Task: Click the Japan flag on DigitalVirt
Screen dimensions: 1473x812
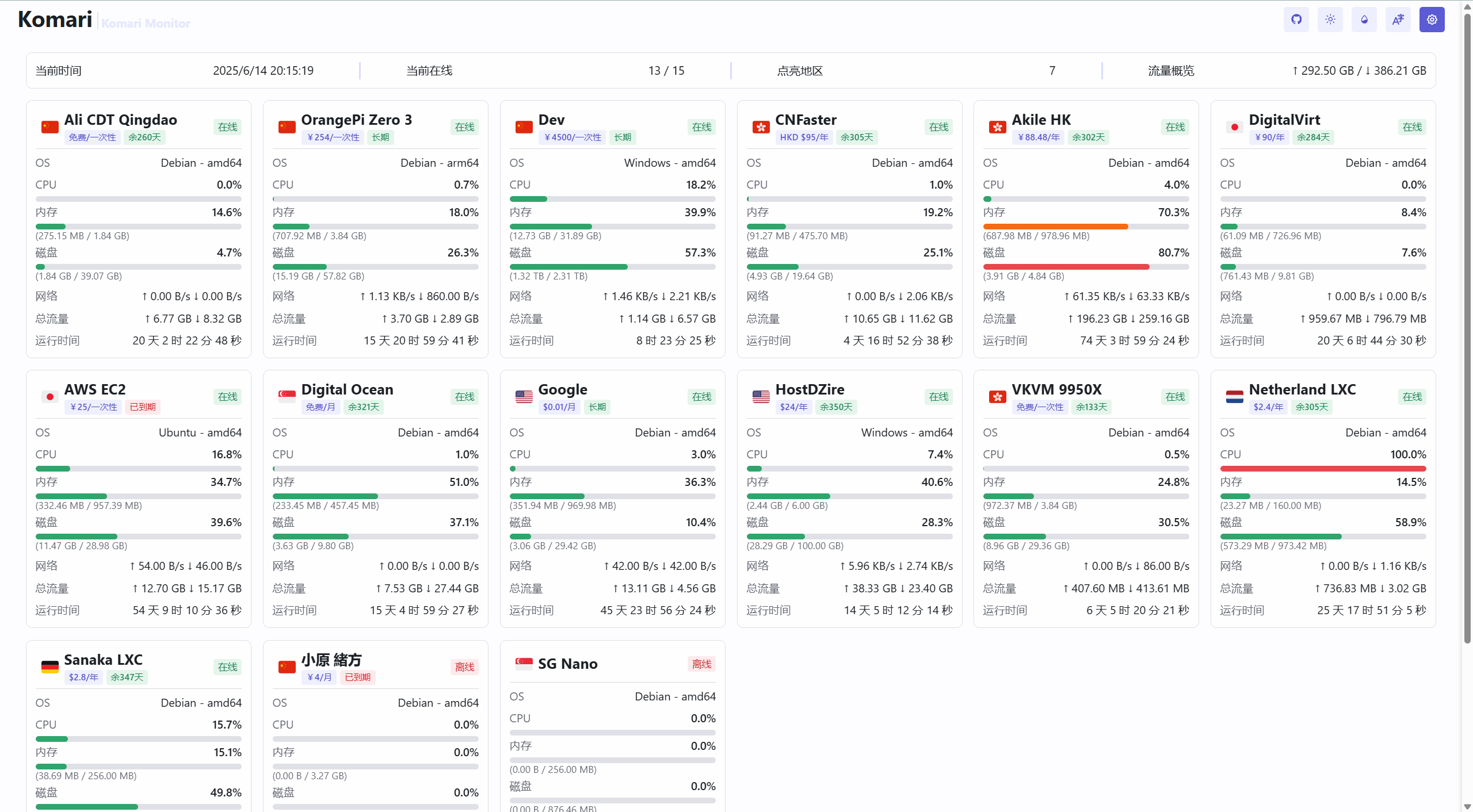Action: [1234, 127]
